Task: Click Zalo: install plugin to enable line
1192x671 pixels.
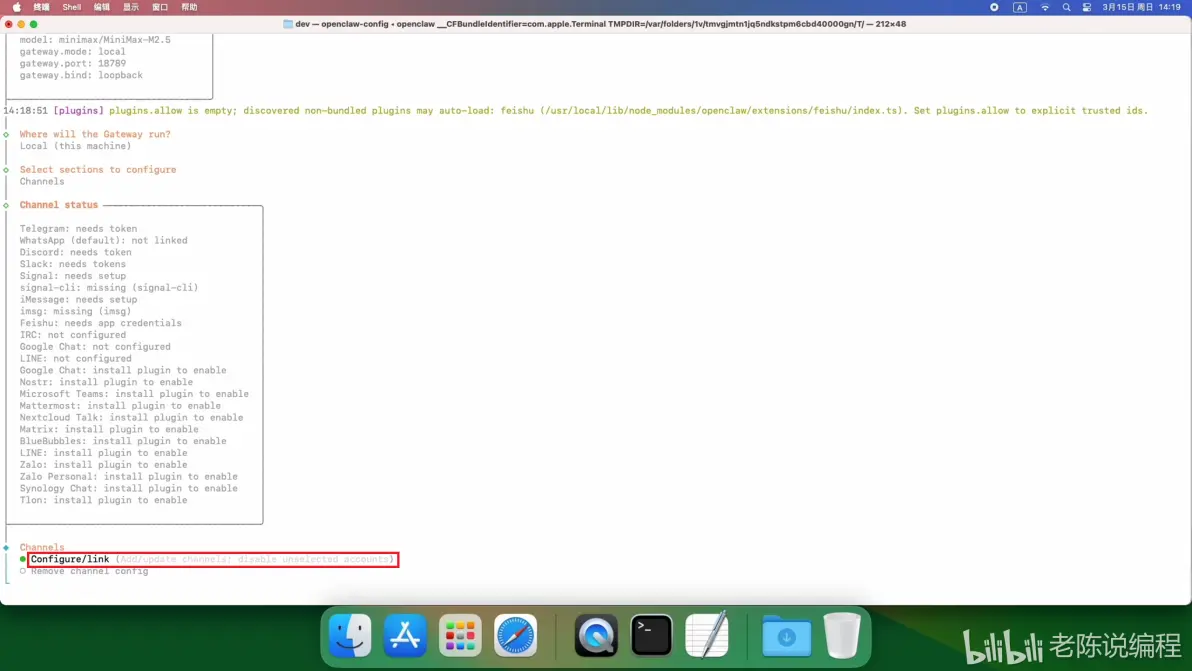Action: pyautogui.click(x=103, y=465)
